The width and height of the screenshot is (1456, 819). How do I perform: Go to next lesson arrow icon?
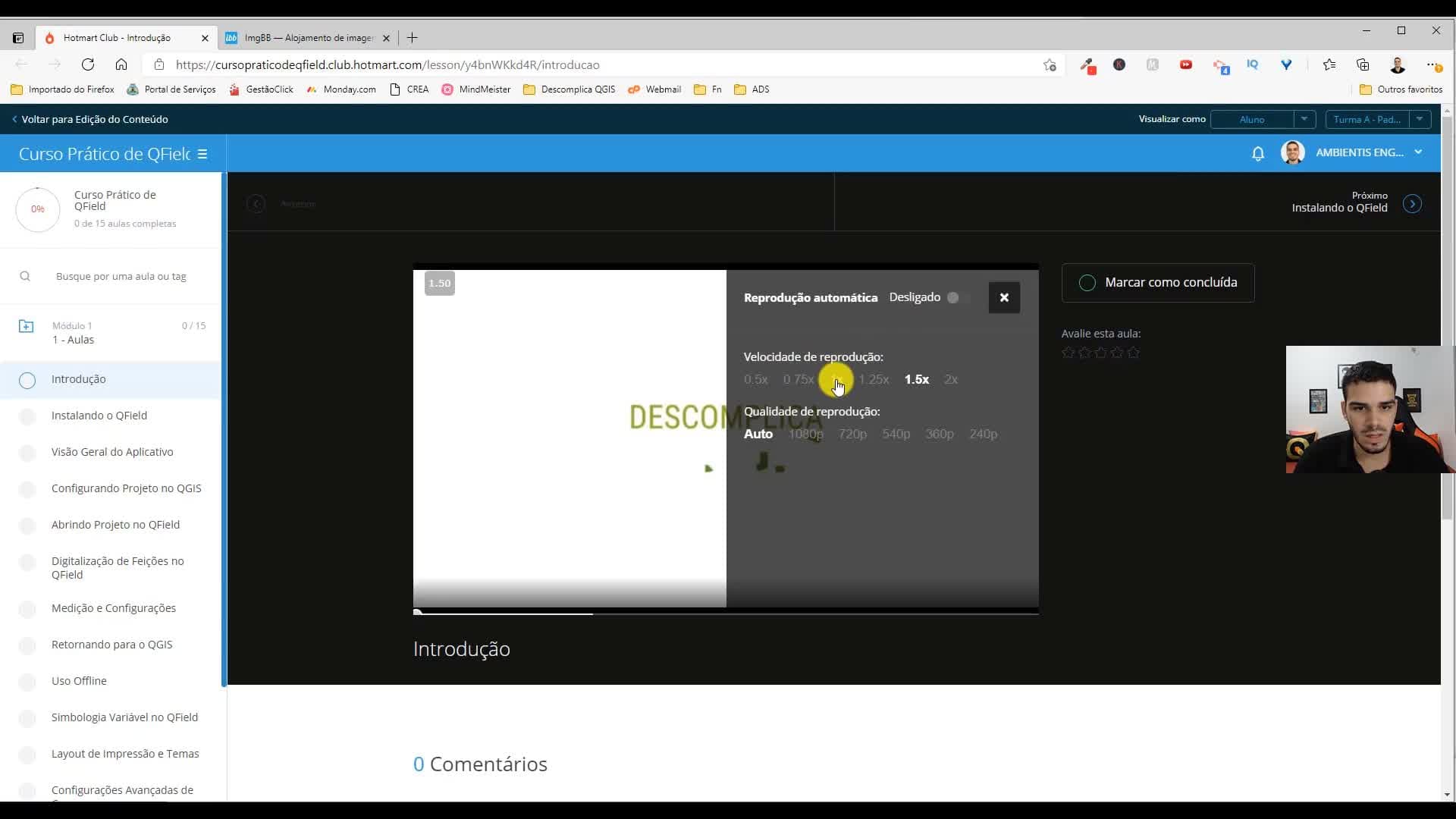coord(1412,204)
